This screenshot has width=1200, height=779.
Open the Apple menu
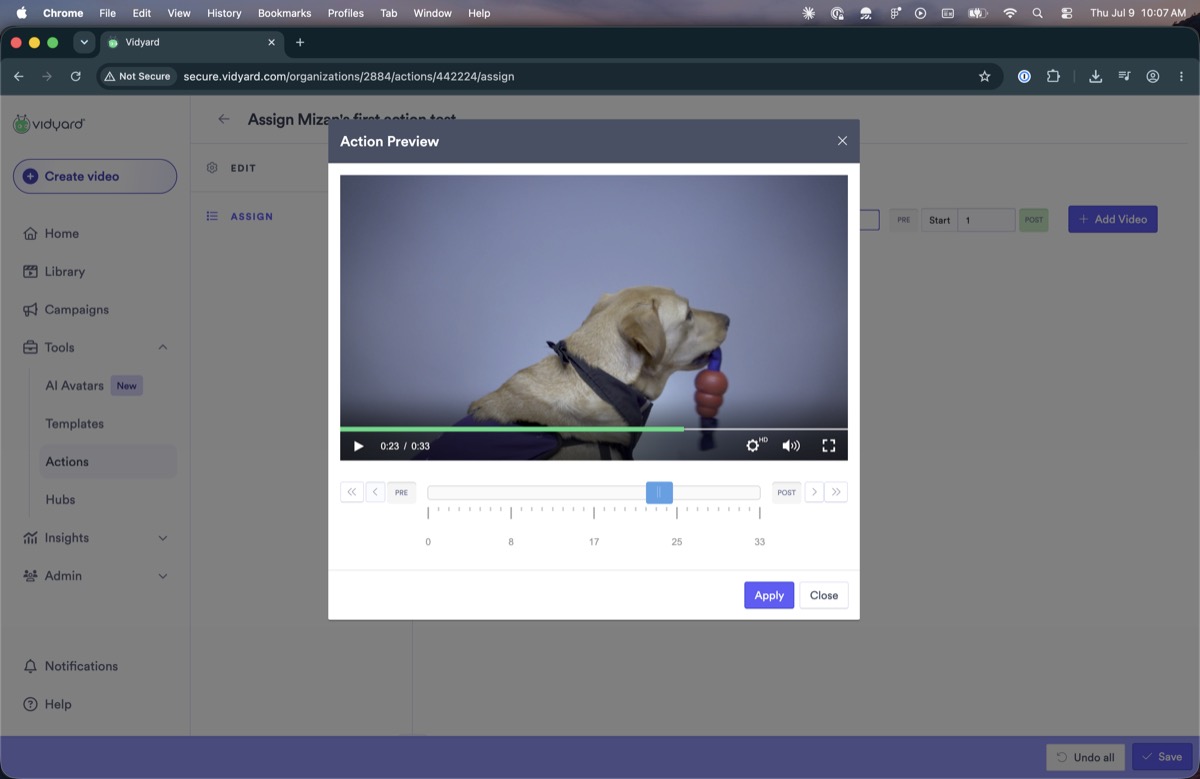tap(21, 13)
